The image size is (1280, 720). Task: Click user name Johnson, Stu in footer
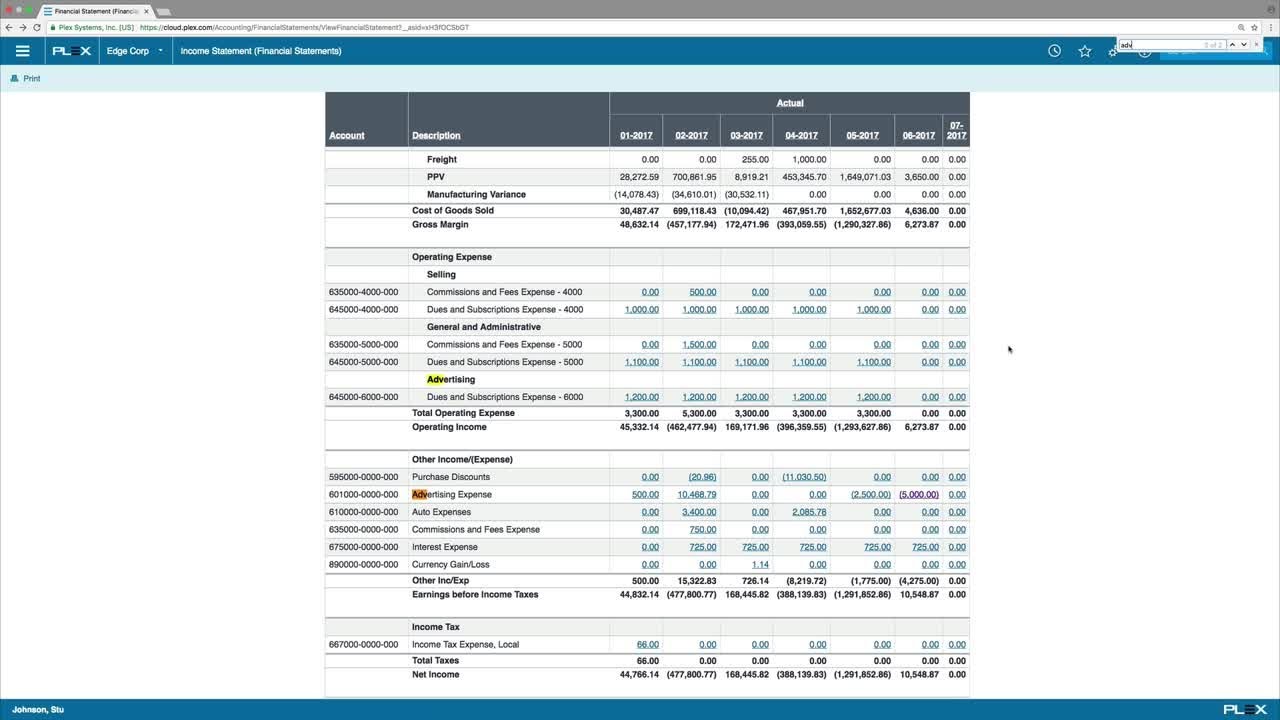[x=38, y=710]
